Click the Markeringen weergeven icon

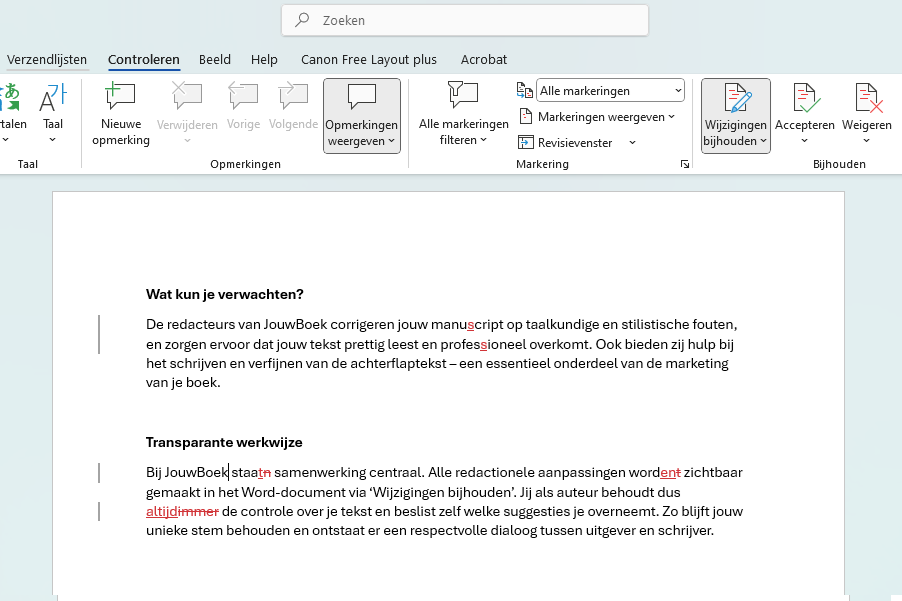pyautogui.click(x=526, y=117)
